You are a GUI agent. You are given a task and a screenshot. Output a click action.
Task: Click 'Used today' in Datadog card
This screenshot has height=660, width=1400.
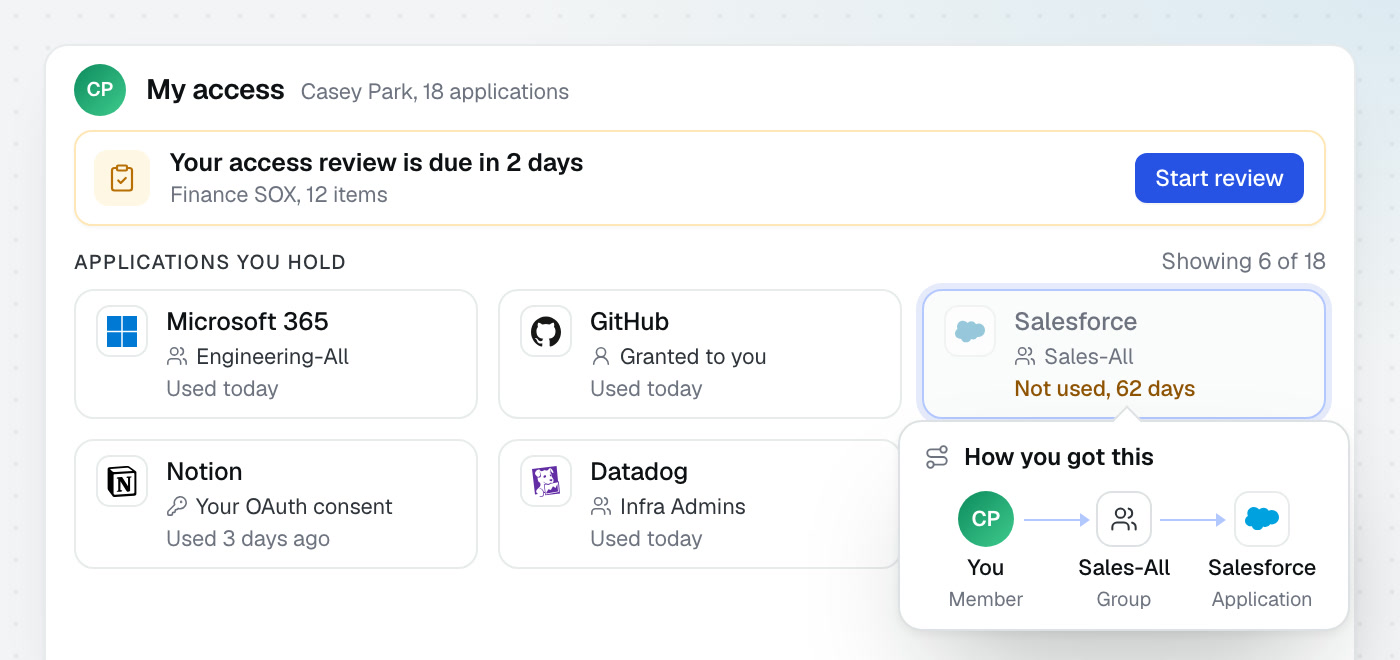tap(646, 538)
